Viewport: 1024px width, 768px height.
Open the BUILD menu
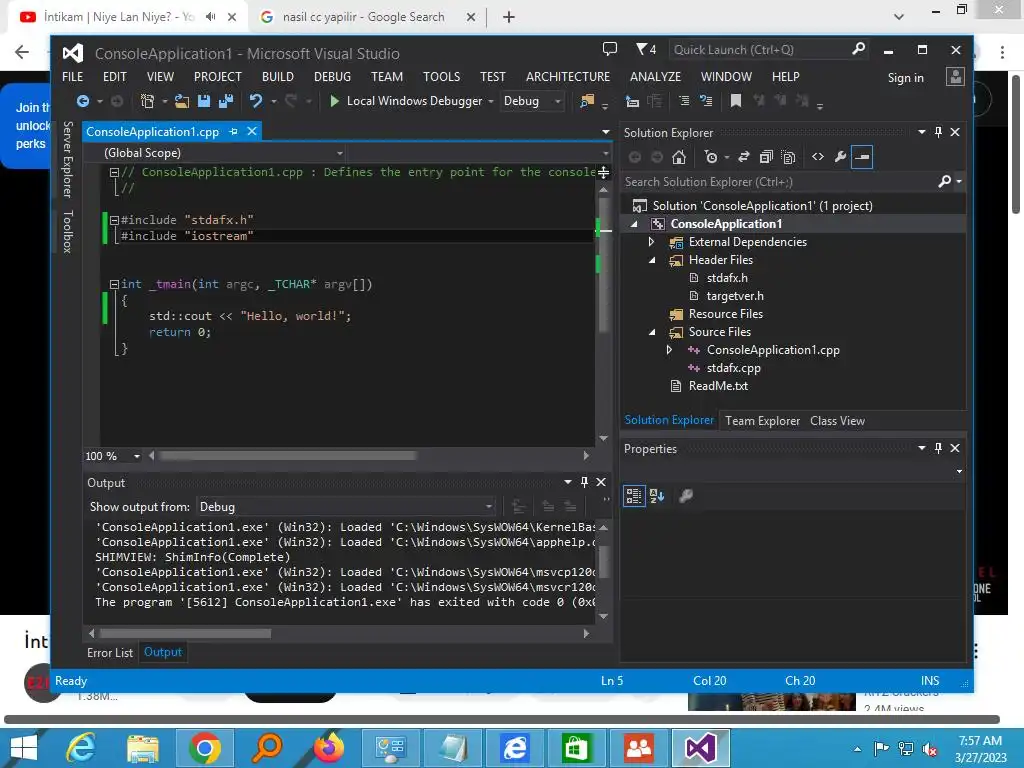(278, 76)
